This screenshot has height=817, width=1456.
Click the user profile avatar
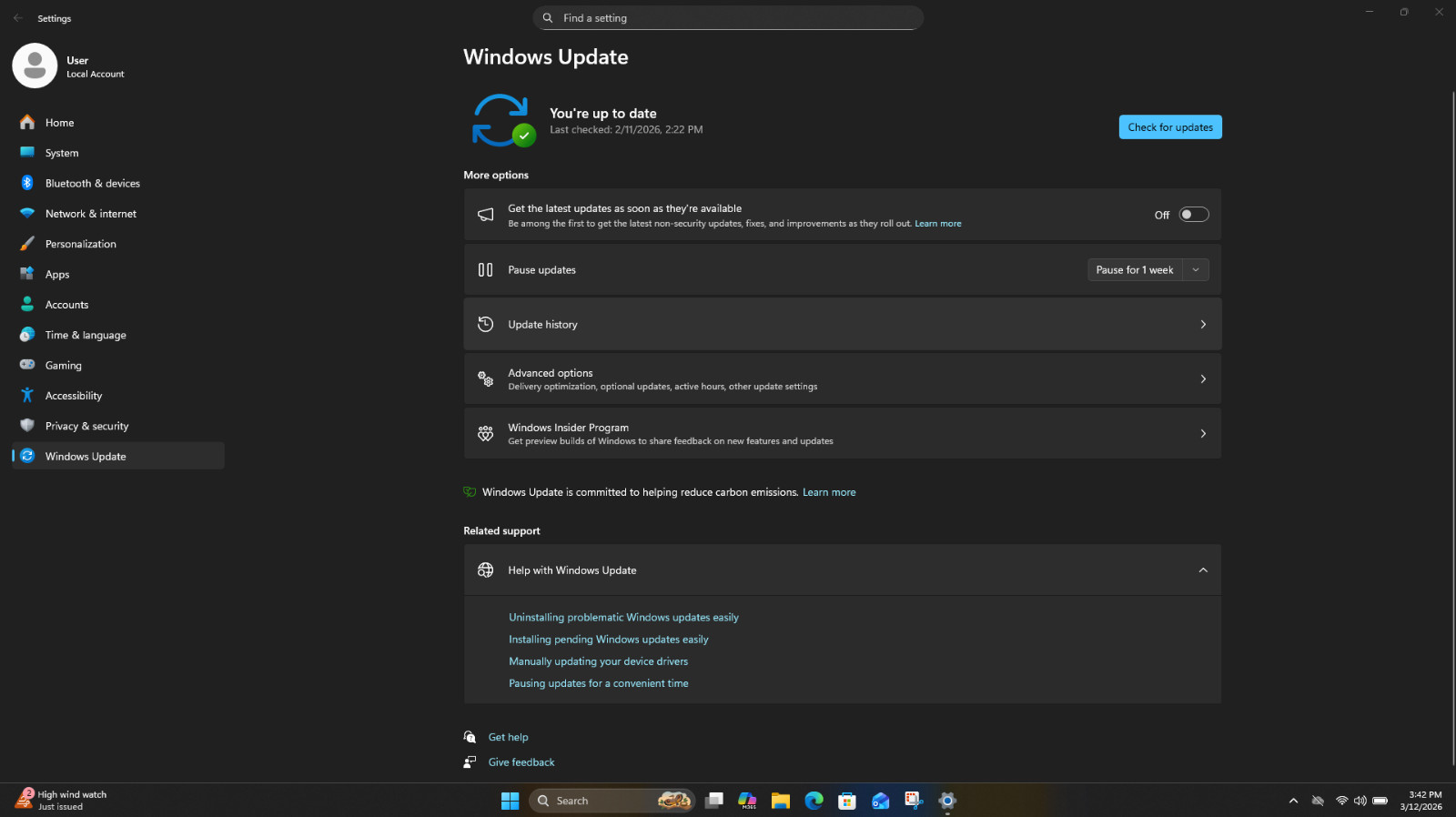[x=35, y=66]
